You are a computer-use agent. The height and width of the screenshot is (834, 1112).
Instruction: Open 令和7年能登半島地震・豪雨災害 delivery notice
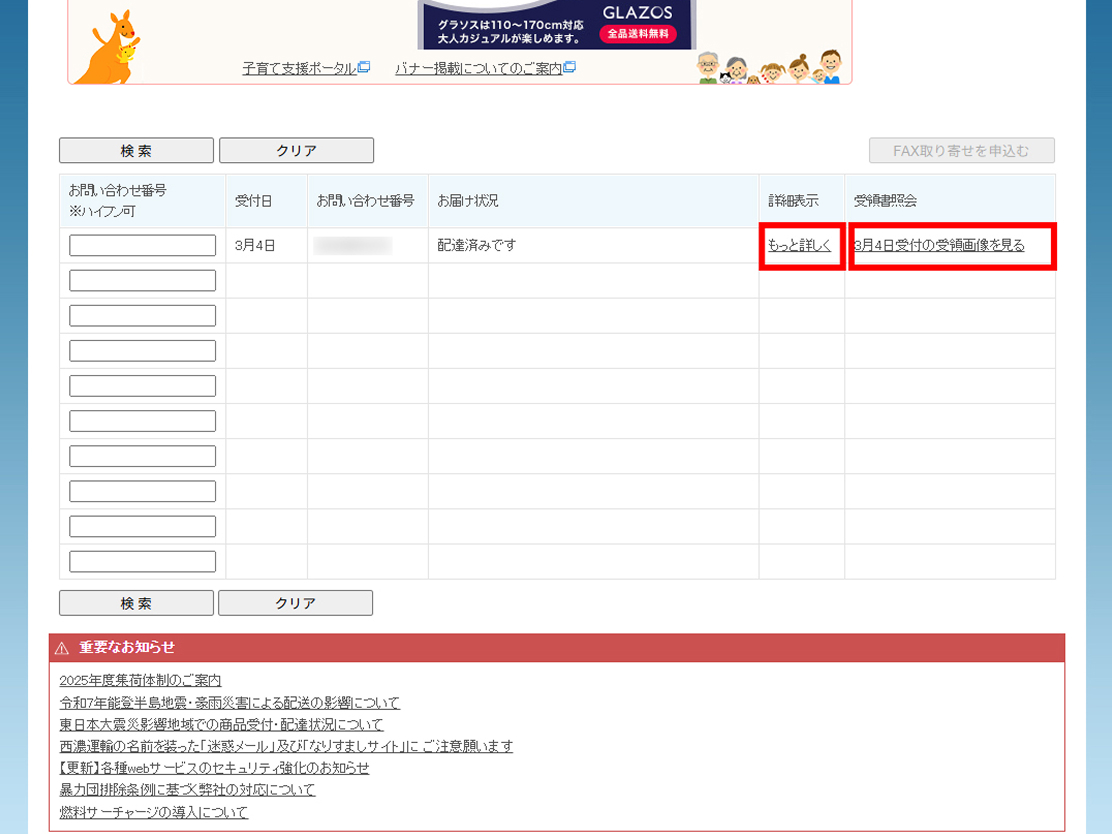click(x=230, y=703)
